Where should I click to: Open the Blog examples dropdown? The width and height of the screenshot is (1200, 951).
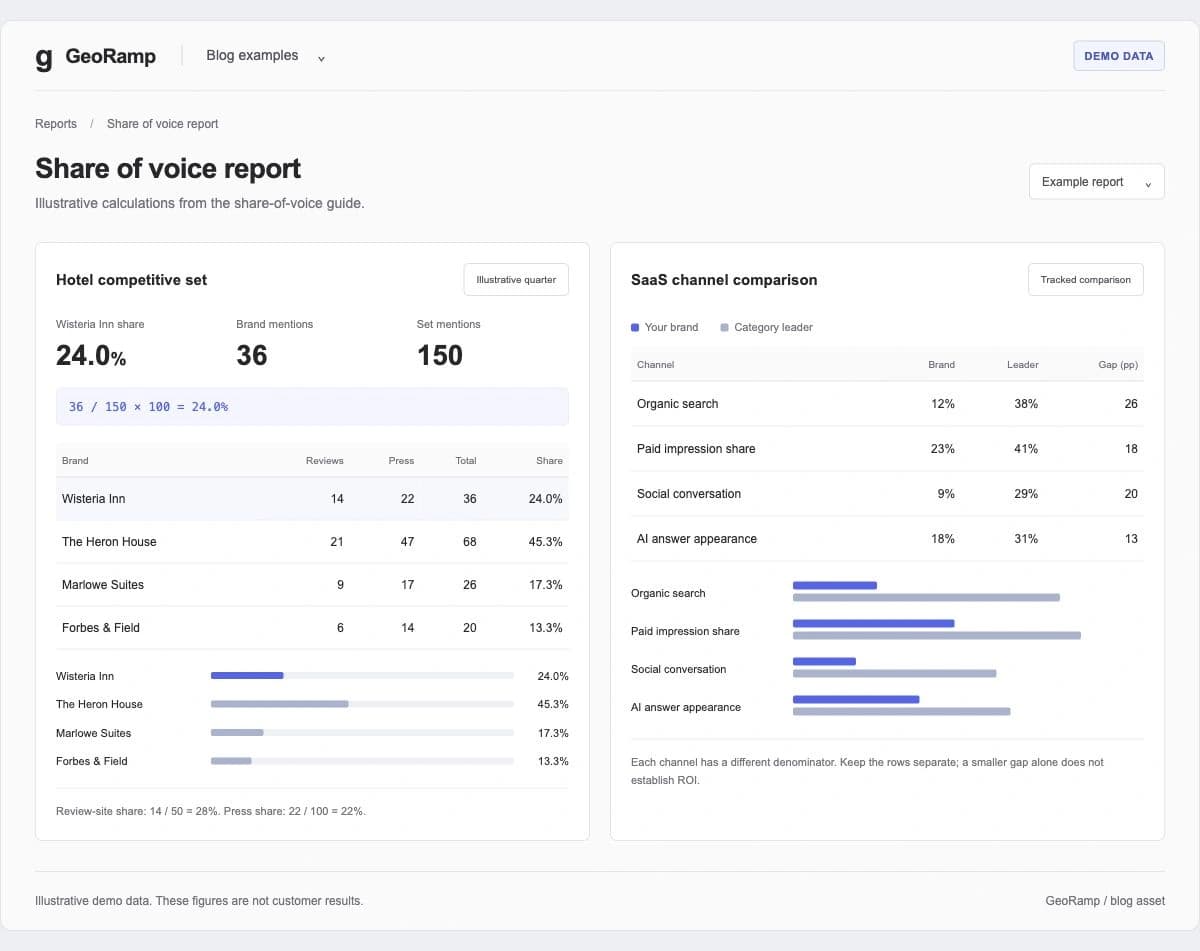pyautogui.click(x=266, y=56)
